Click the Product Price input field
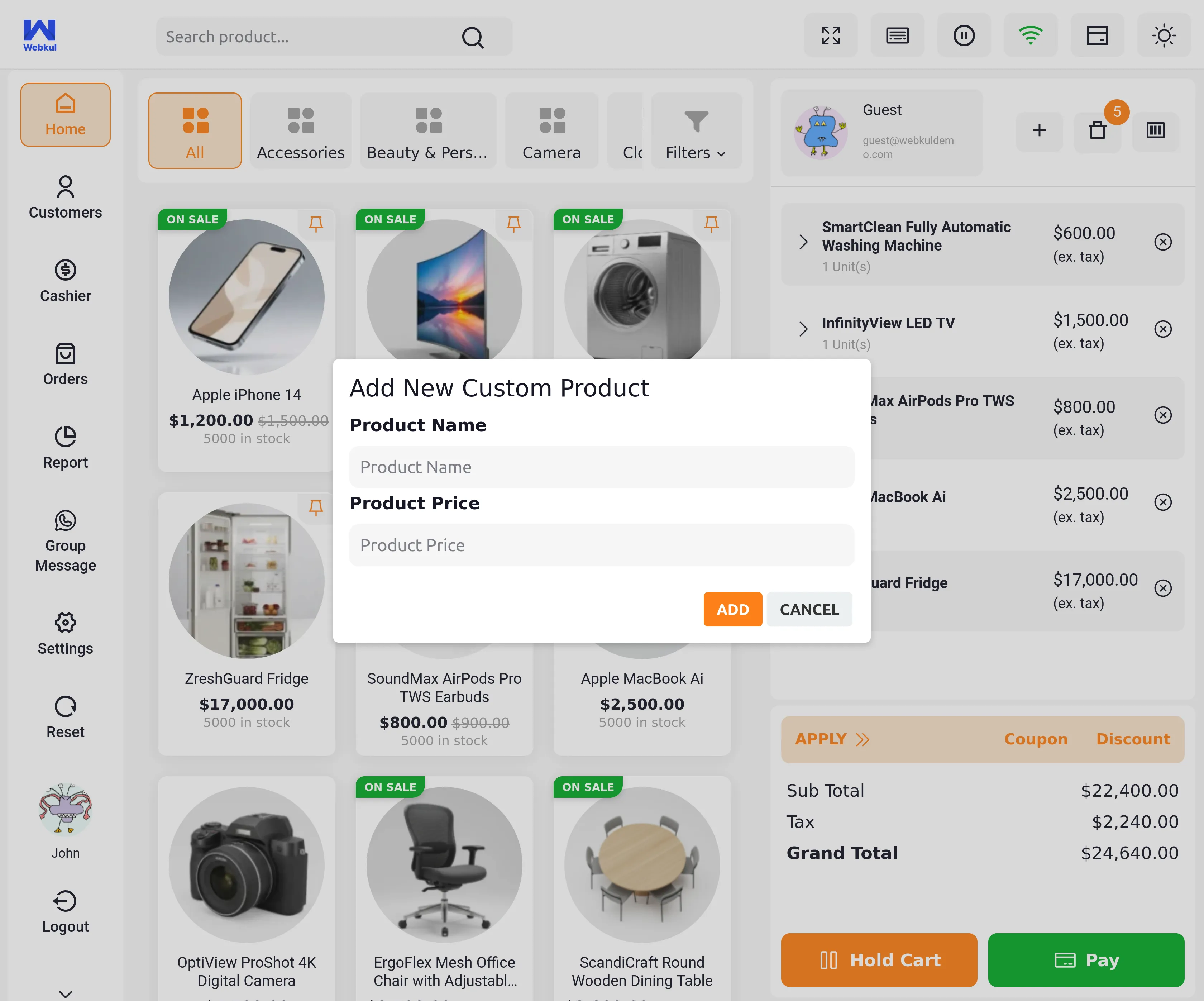The image size is (1204, 1001). pyautogui.click(x=601, y=545)
